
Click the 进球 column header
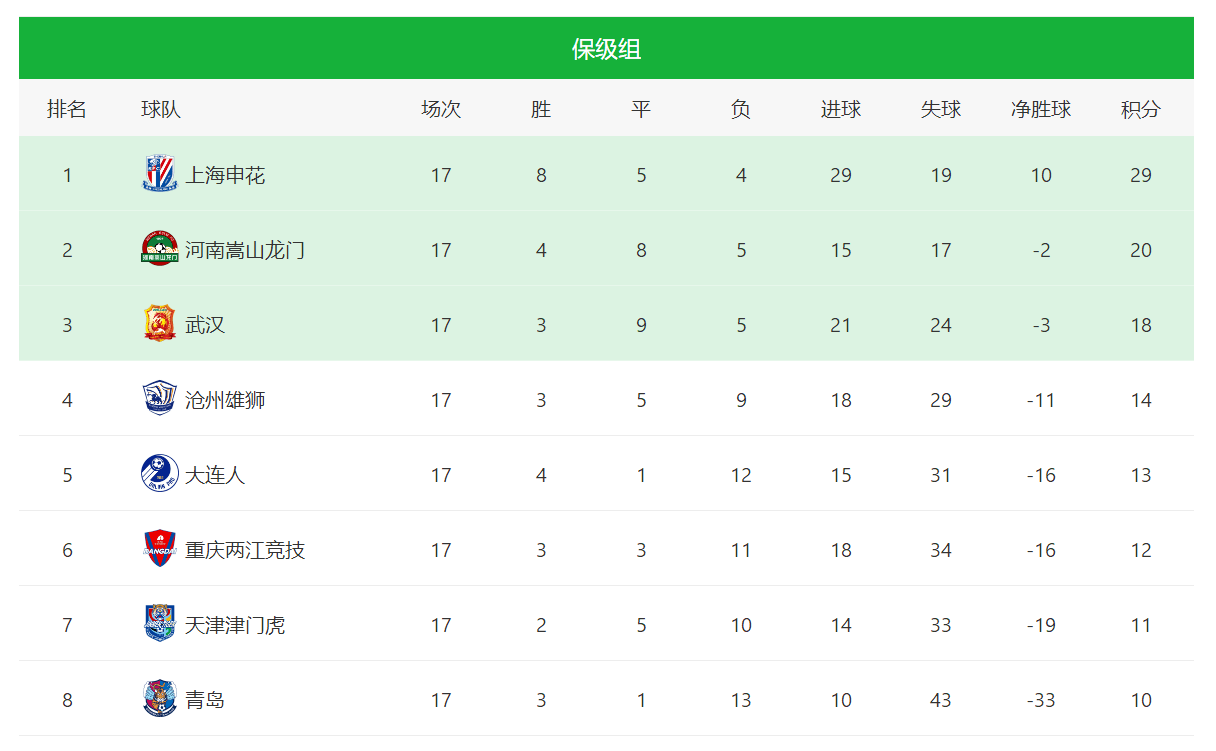[841, 109]
